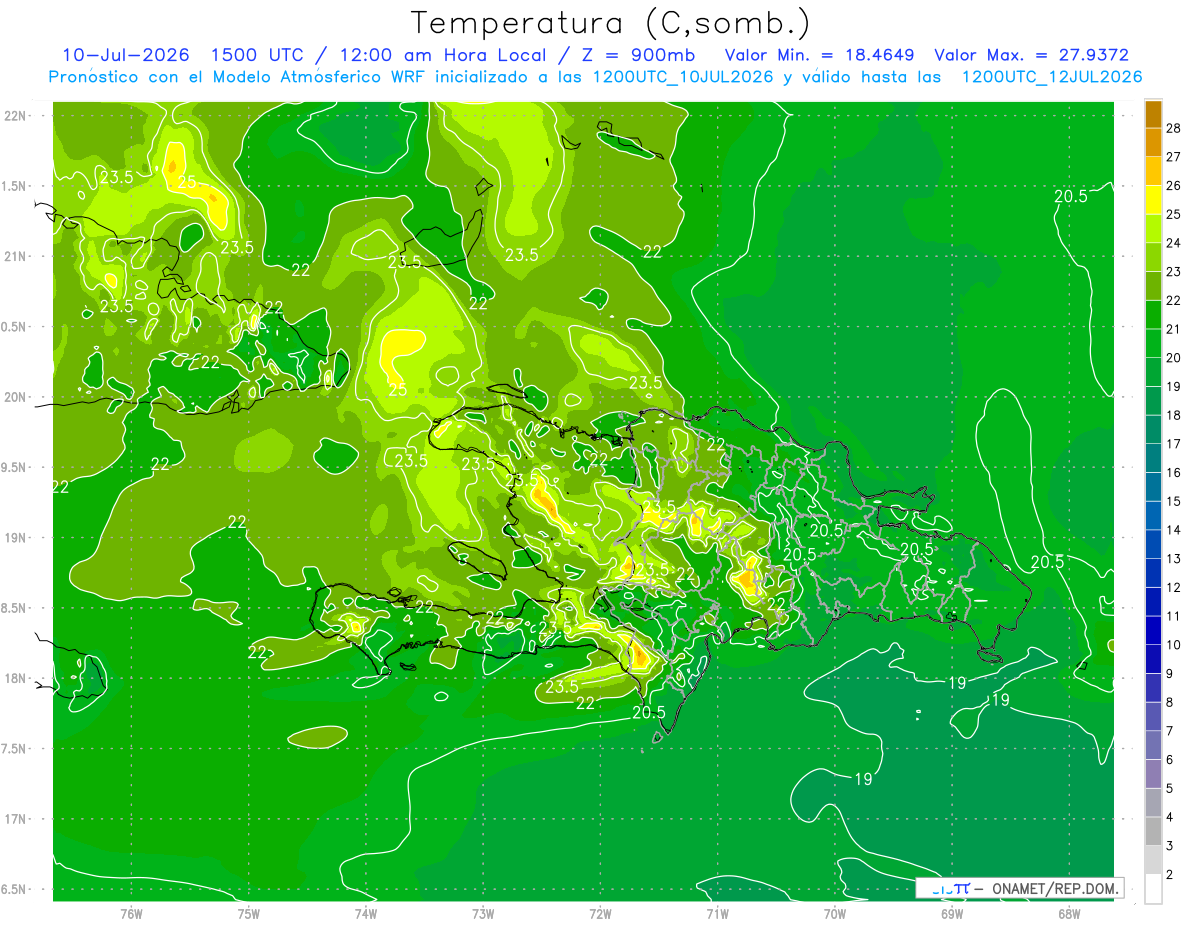This screenshot has height=927, width=1200.
Task: Select gray swatch between 3 and 4
Action: 1153,832
